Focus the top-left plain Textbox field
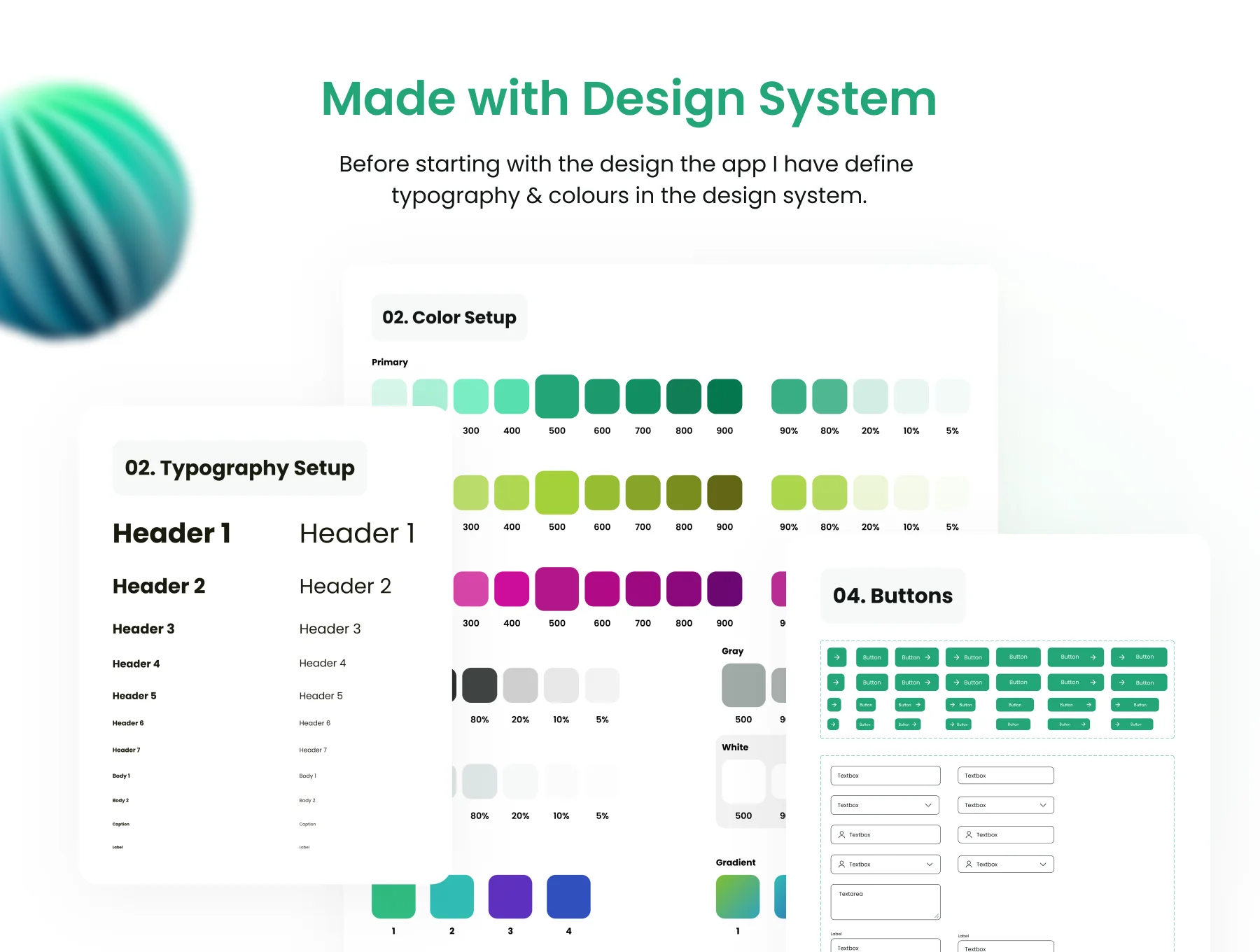This screenshot has width=1260, height=952. coord(885,776)
